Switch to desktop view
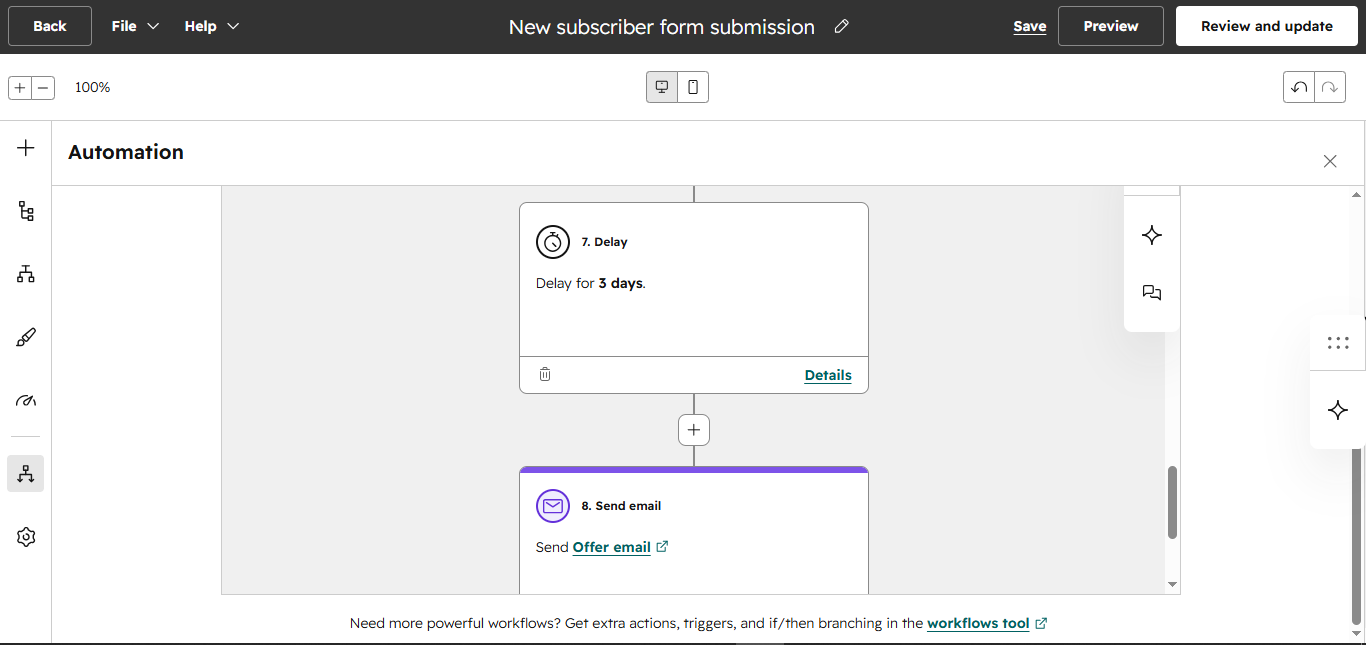This screenshot has height=645, width=1366. (662, 87)
